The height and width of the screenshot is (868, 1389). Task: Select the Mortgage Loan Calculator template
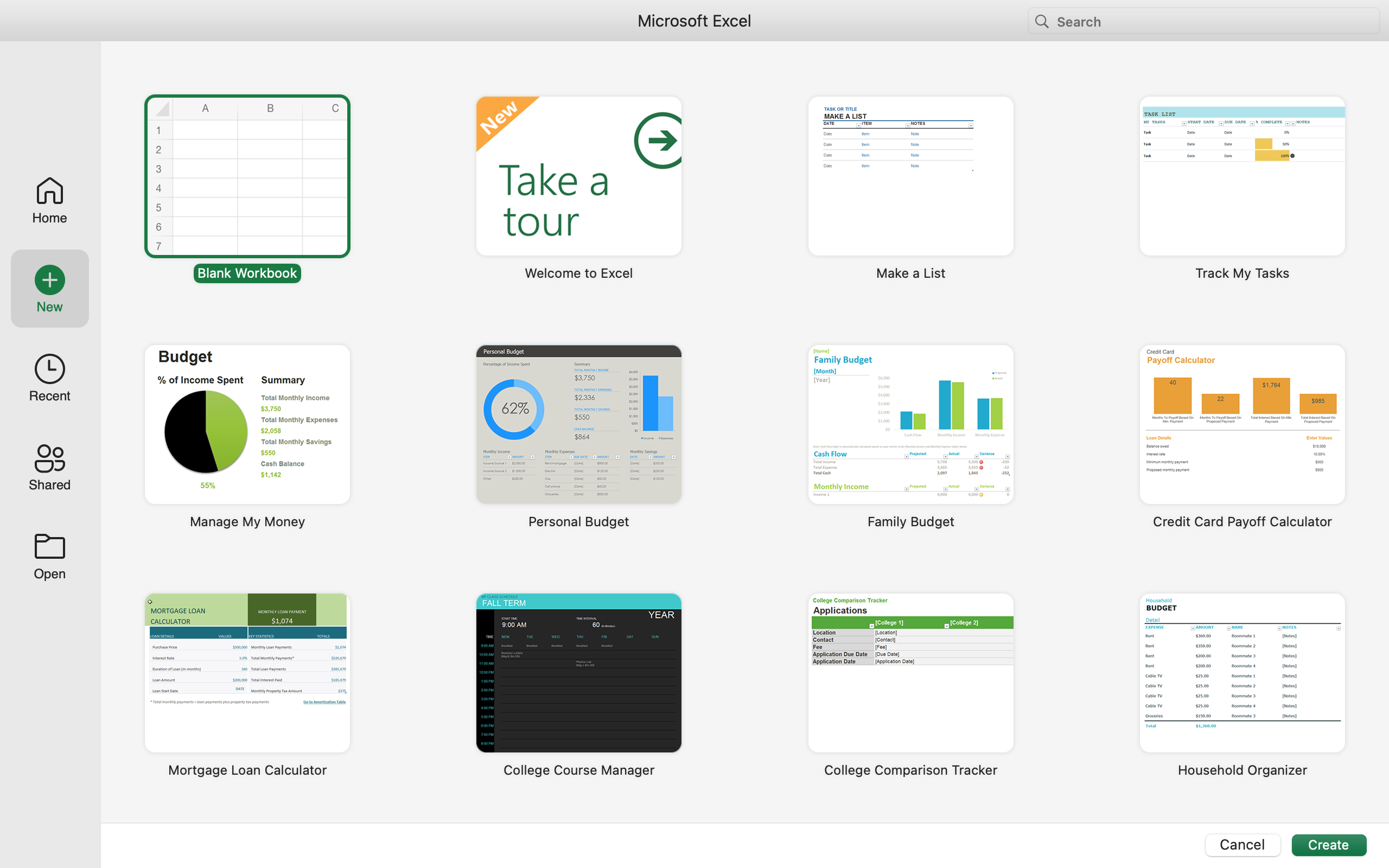(x=247, y=673)
